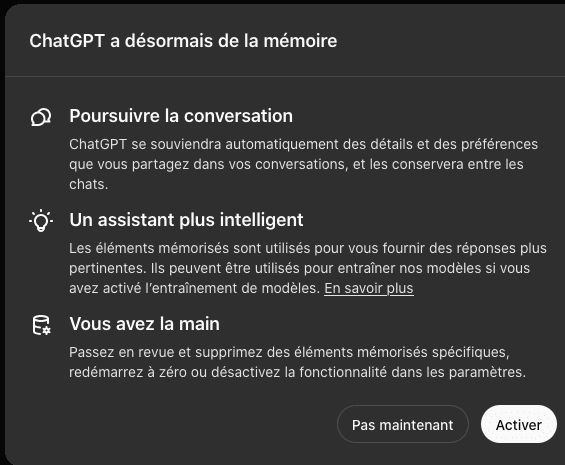Screen dimensions: 565x465
Task: Click the 'Un assistant plus intelligent' heading
Action: click(186, 220)
